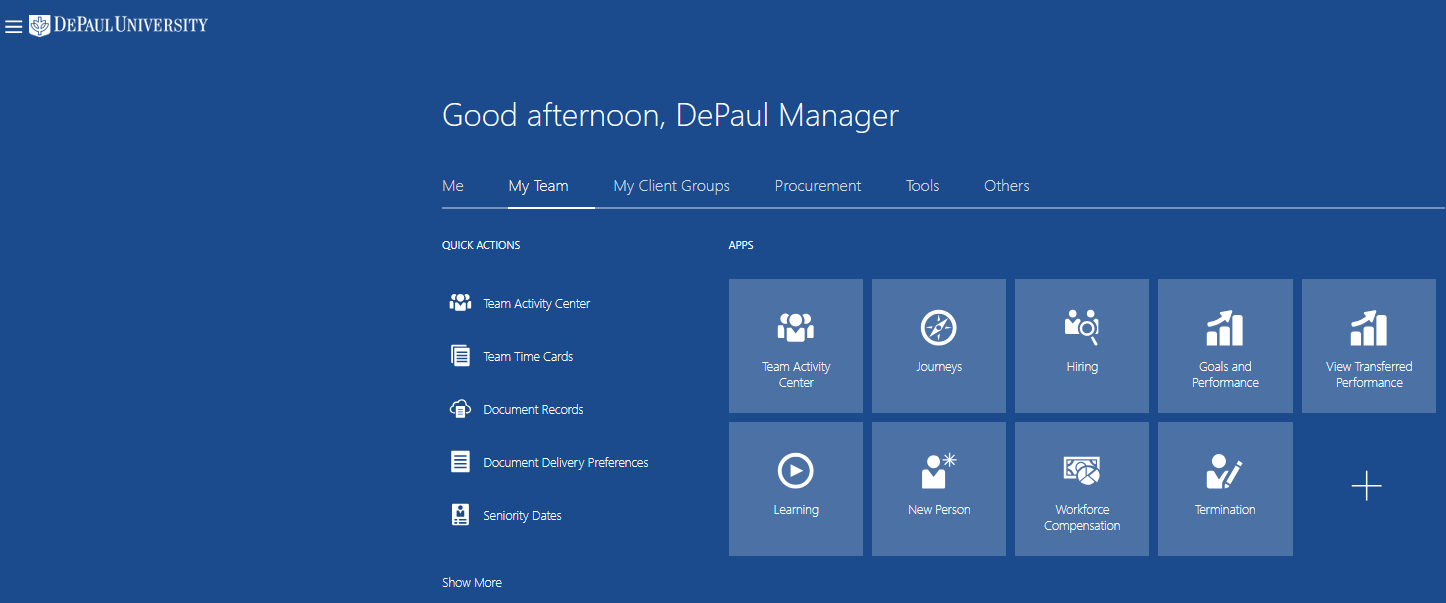
Task: Launch the Learning play tile
Action: click(796, 489)
